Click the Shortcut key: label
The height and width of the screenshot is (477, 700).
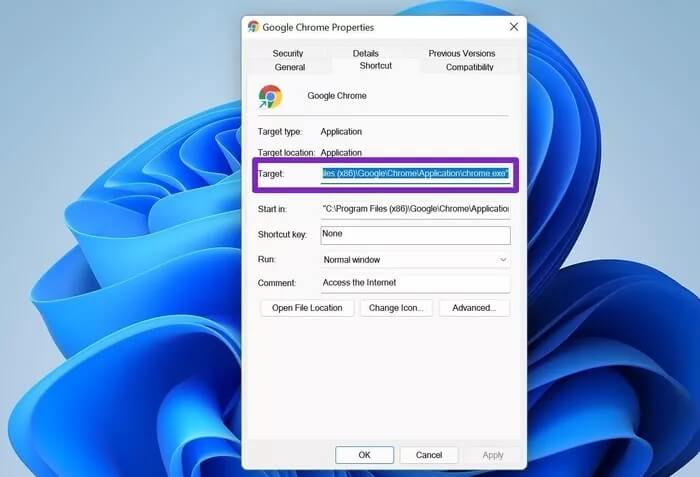pyautogui.click(x=282, y=234)
